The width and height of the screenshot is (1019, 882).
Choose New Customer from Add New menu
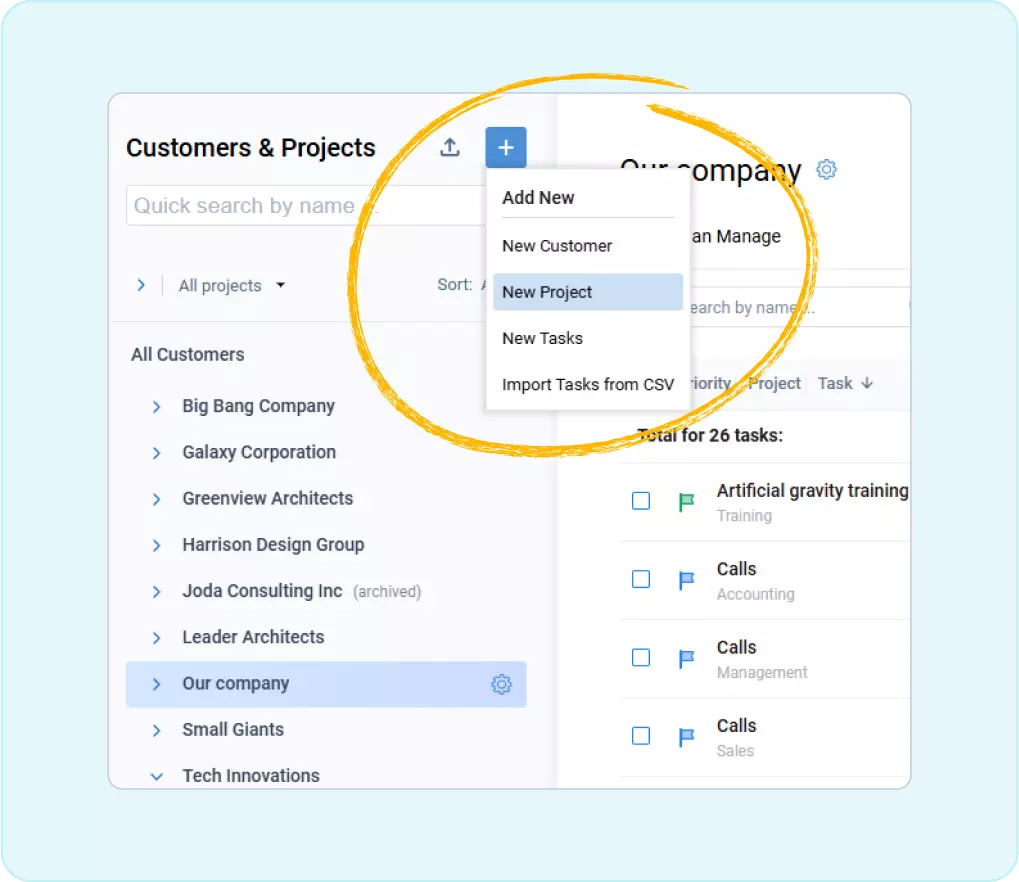tap(557, 246)
